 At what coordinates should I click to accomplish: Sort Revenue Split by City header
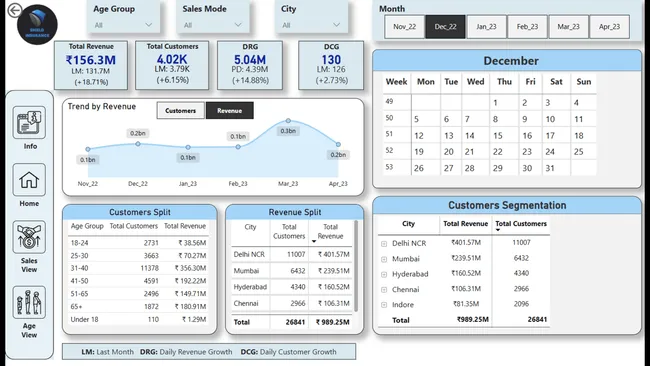pyautogui.click(x=250, y=227)
